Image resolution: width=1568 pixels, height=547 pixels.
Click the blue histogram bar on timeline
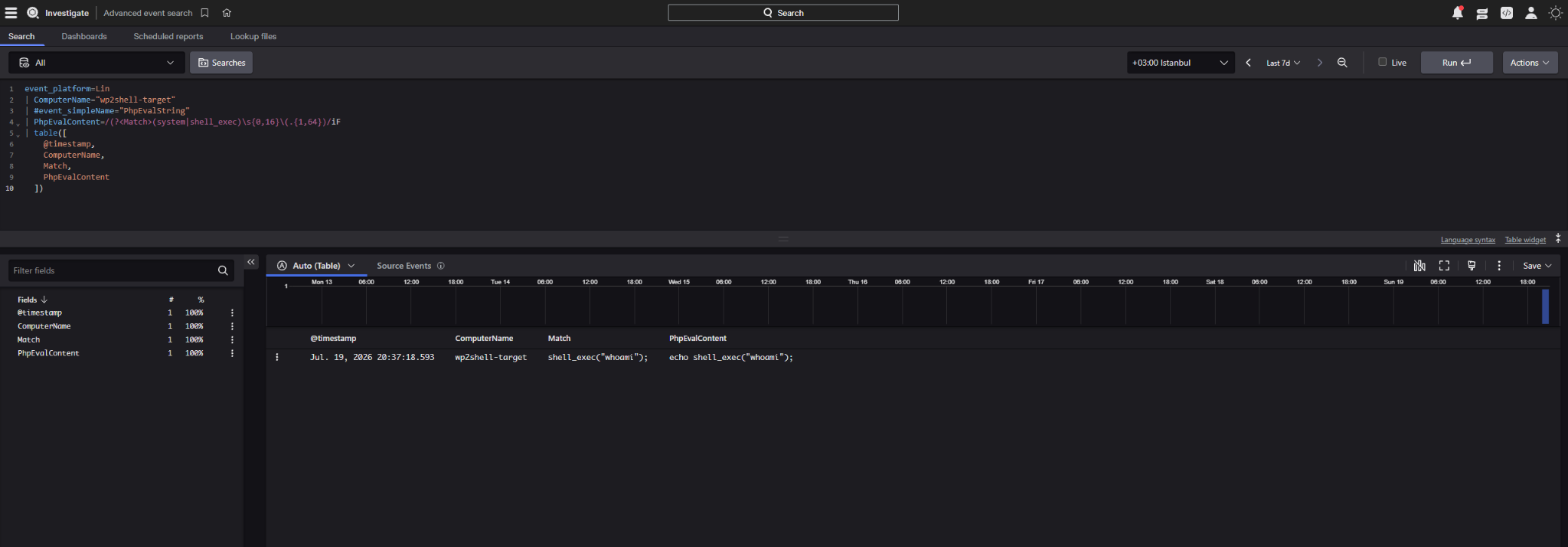[x=1545, y=306]
